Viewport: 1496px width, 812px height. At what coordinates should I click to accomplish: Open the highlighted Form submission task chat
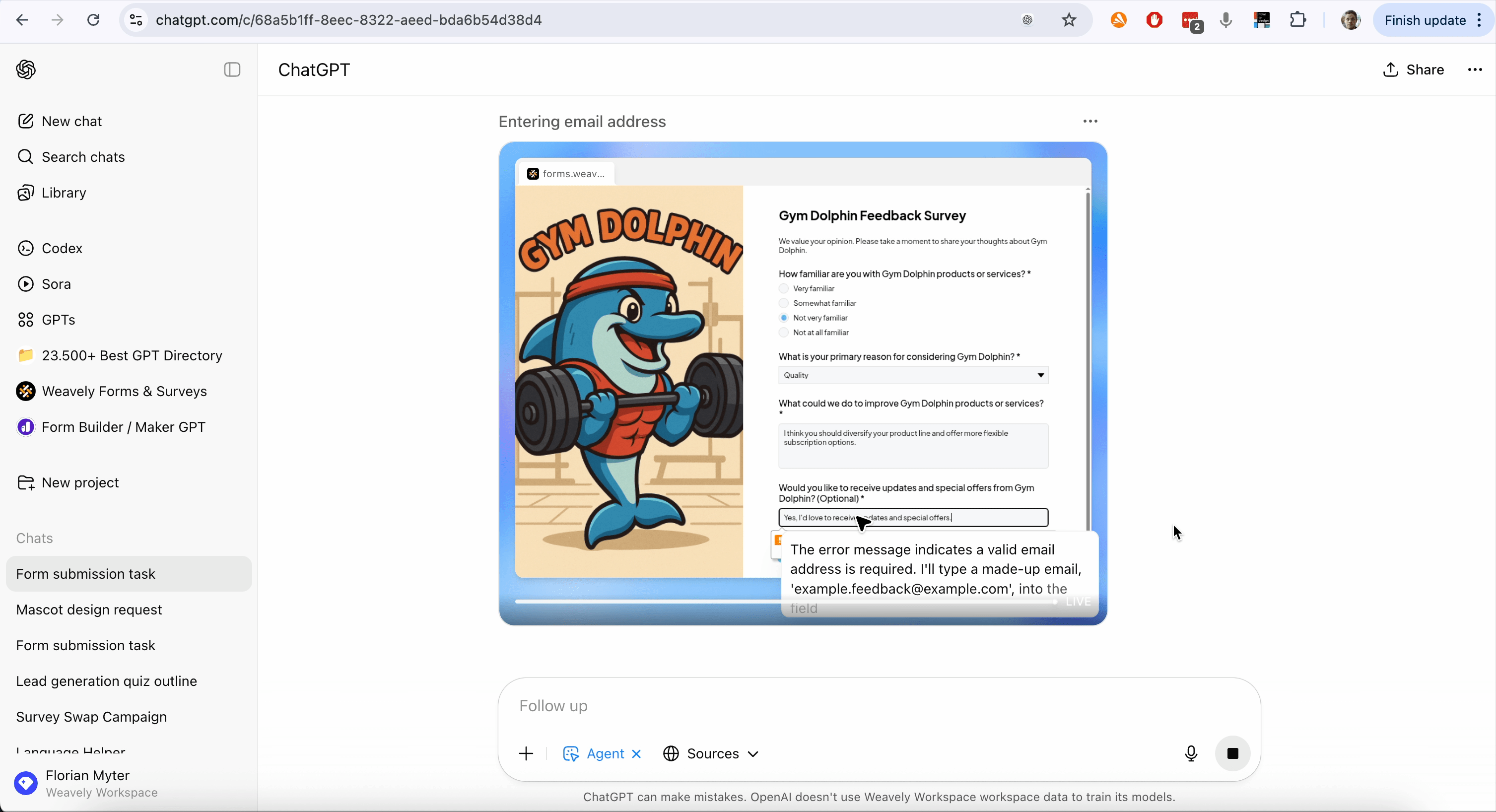(129, 574)
